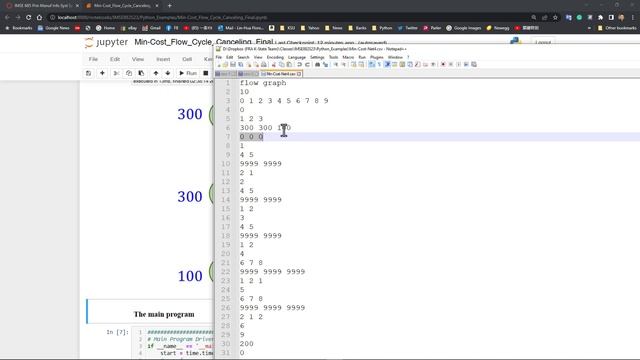This screenshot has height=360, width=640.
Task: Open Jupyter Cell menu
Action: pyautogui.click(x=187, y=59)
